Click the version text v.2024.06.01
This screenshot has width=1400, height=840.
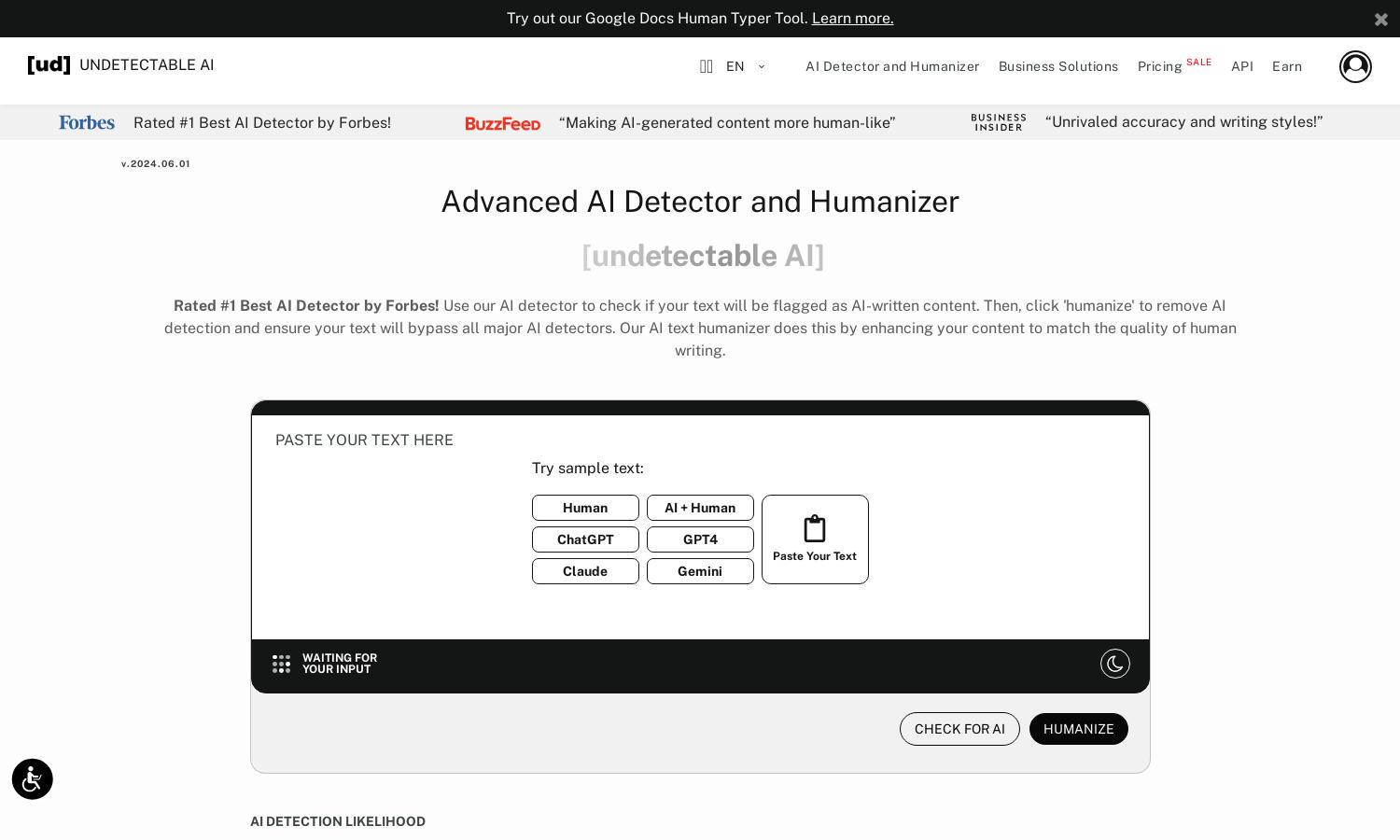pos(156,163)
